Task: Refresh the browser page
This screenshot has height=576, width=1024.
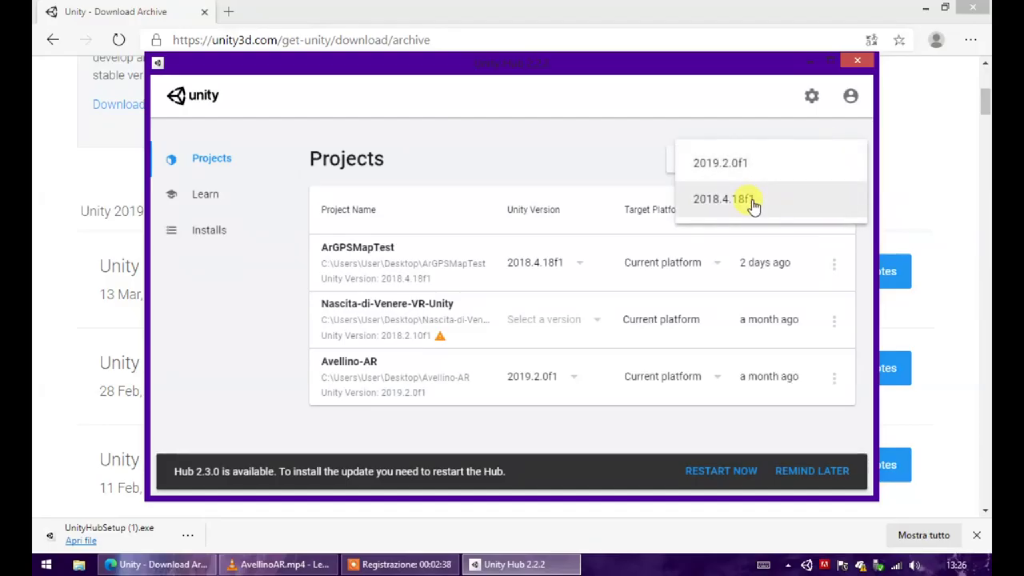Action: pyautogui.click(x=119, y=40)
